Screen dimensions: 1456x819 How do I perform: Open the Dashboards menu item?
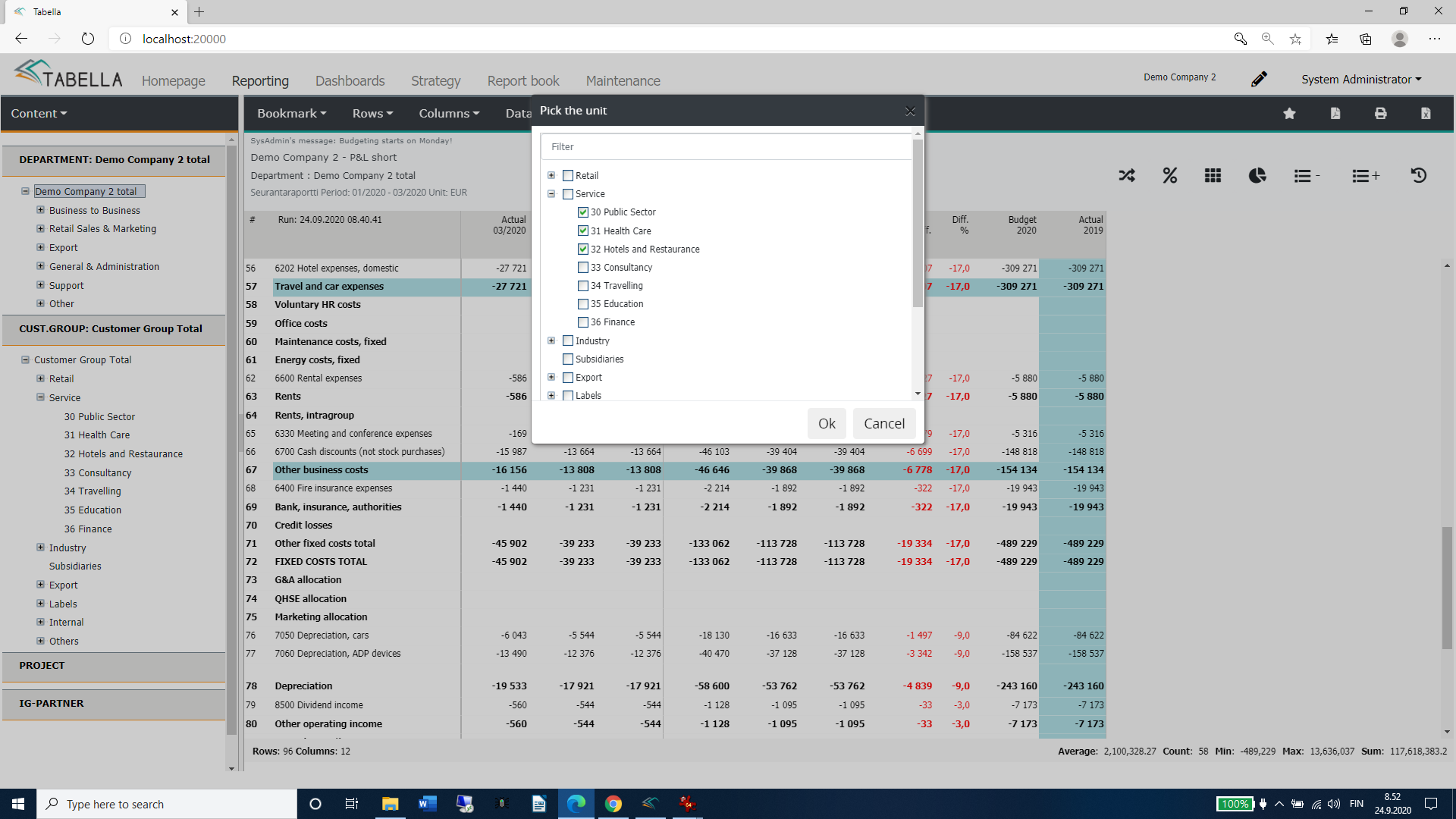point(350,81)
